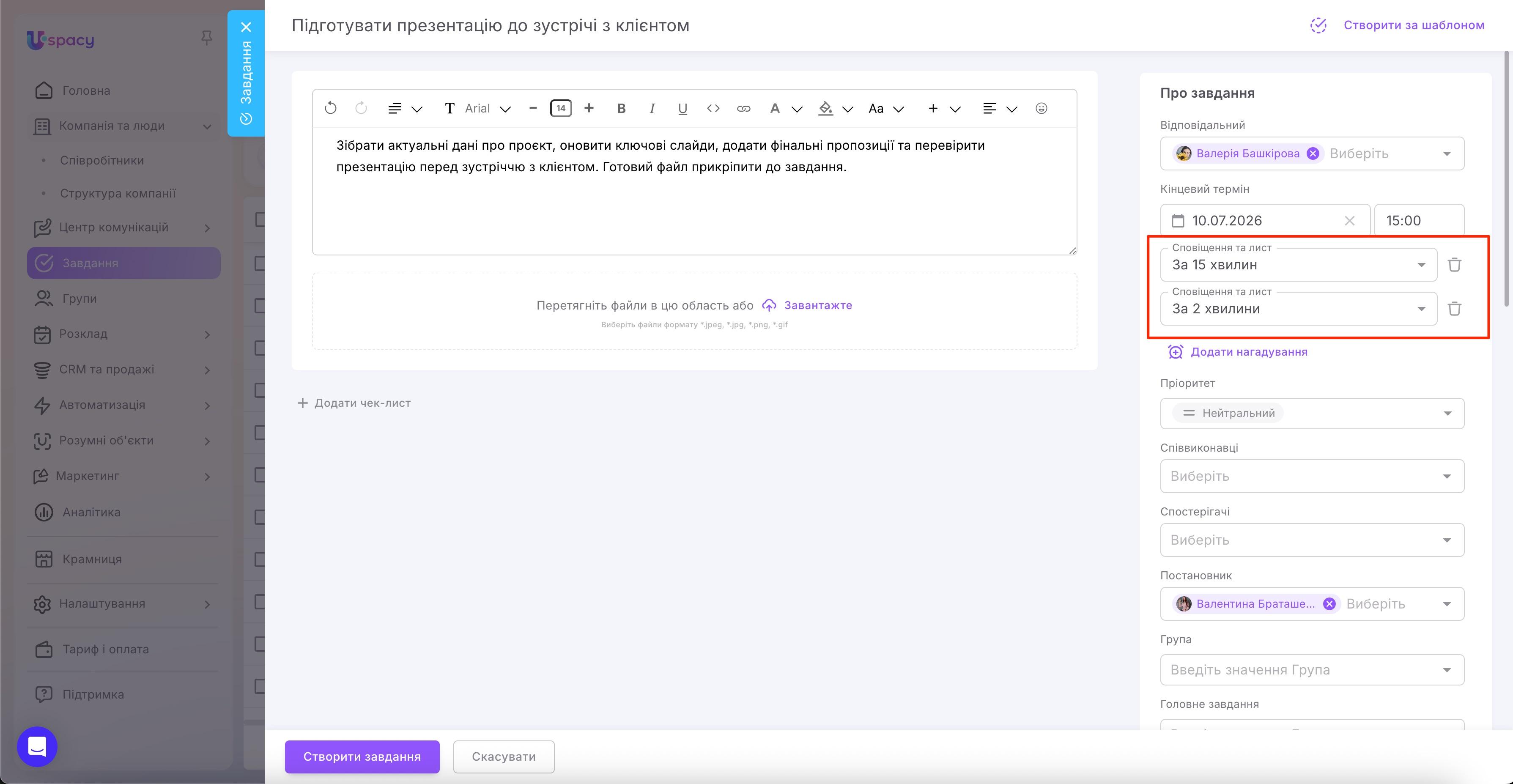Image resolution: width=1513 pixels, height=784 pixels.
Task: Click the Завантажте upload link
Action: [x=807, y=305]
